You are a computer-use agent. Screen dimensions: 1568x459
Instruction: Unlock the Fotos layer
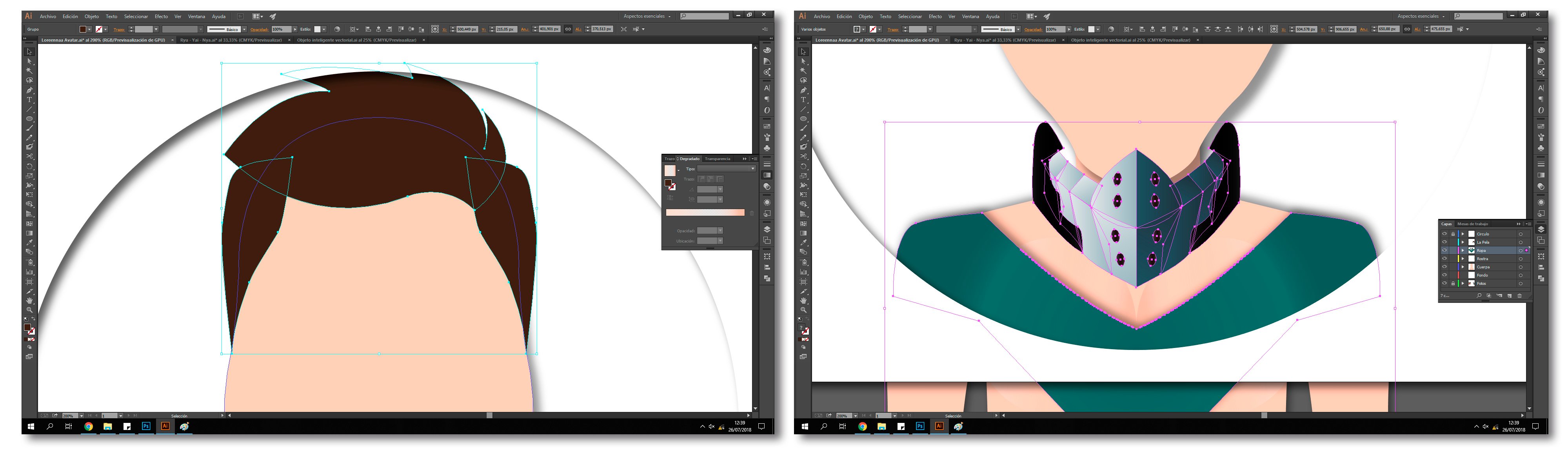tap(1453, 283)
